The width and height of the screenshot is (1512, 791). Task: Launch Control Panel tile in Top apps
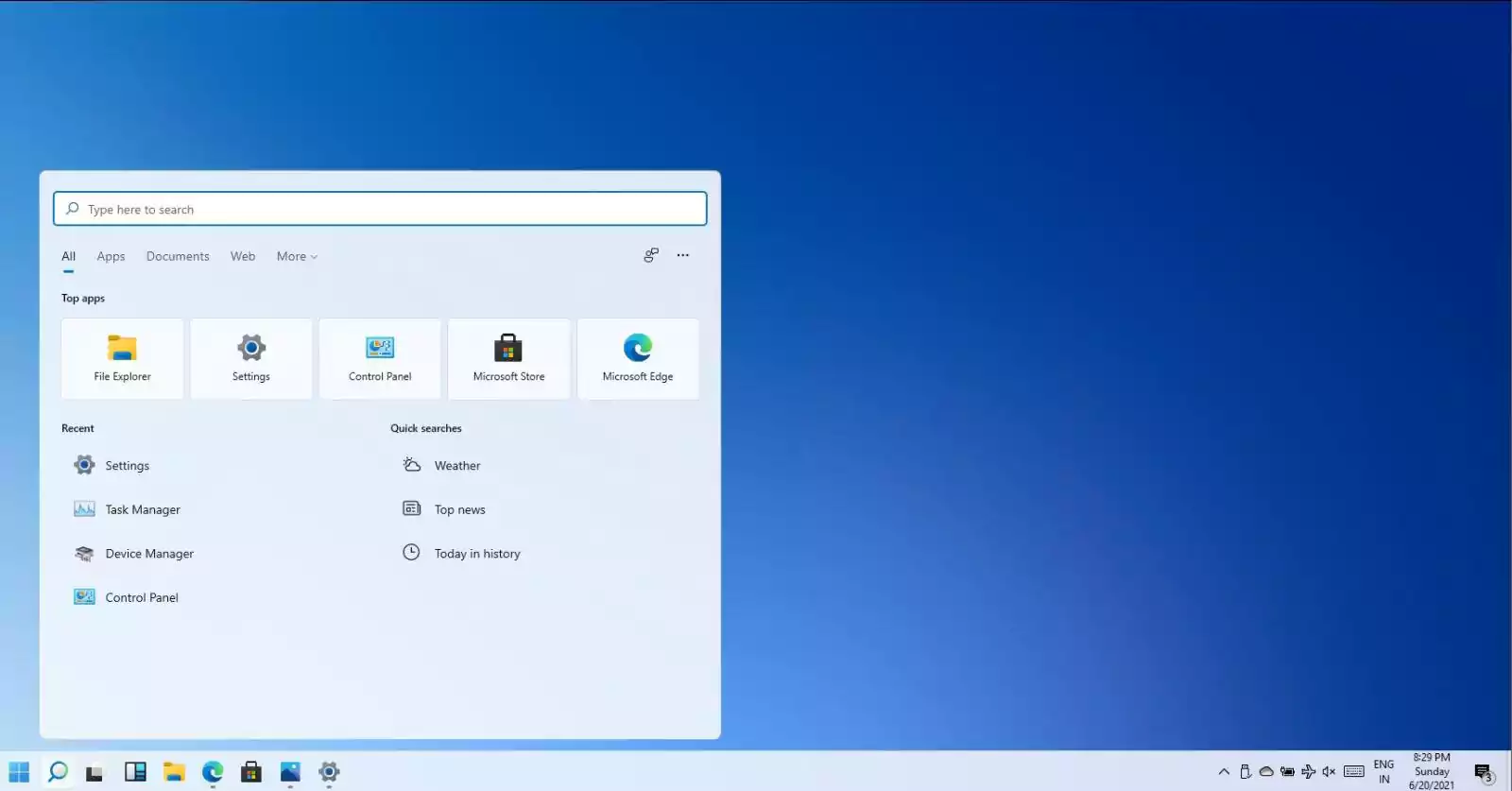(380, 358)
